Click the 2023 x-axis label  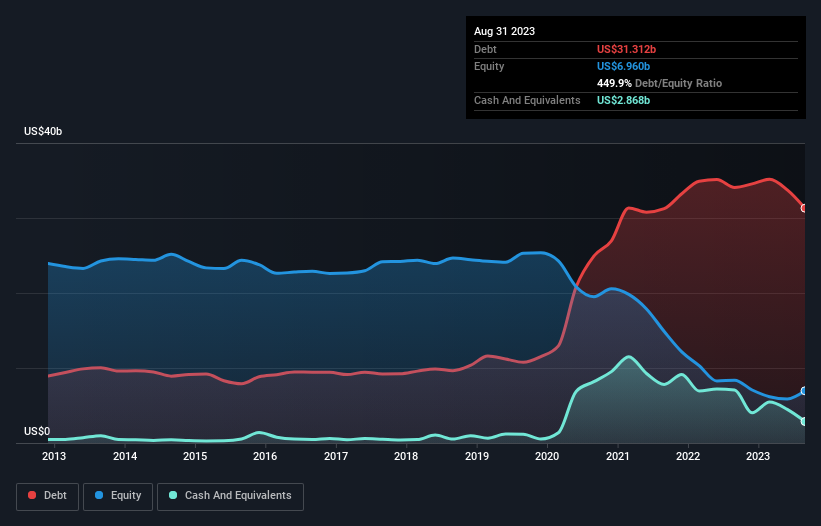click(x=758, y=456)
